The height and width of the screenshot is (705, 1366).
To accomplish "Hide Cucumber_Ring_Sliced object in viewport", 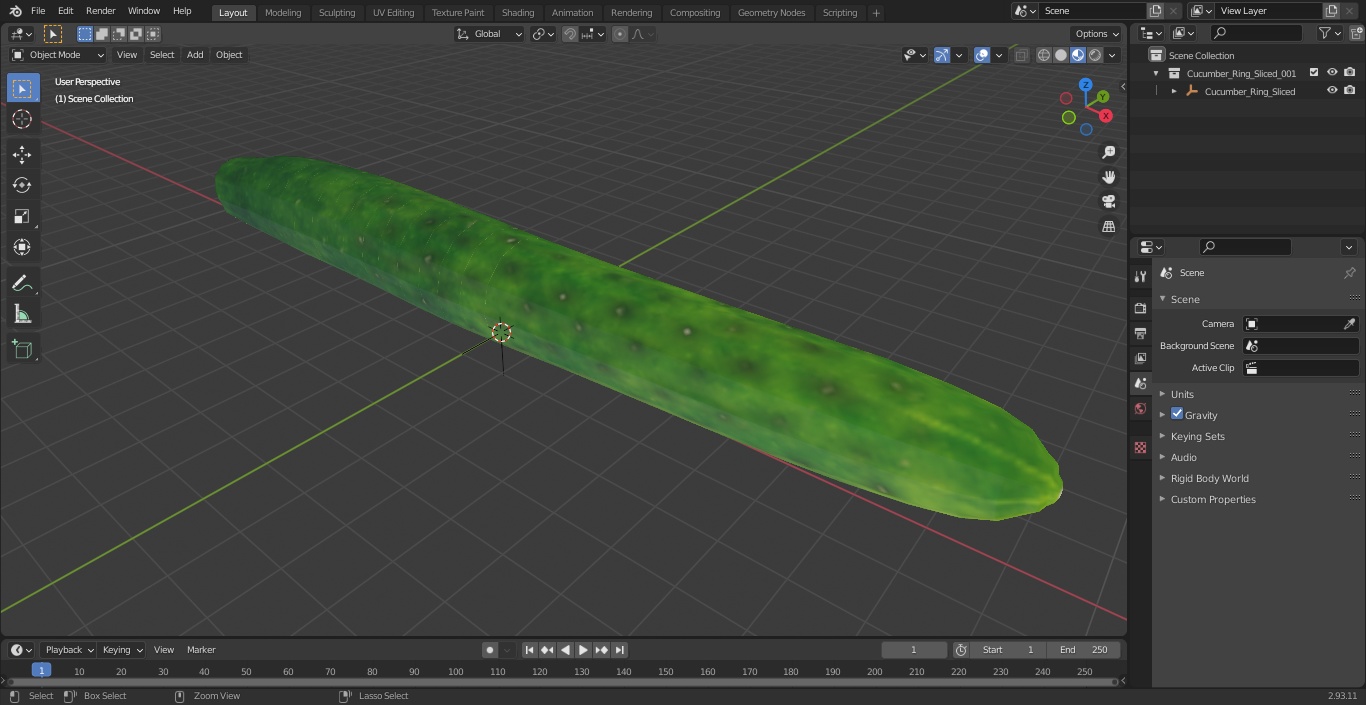I will 1332,91.
